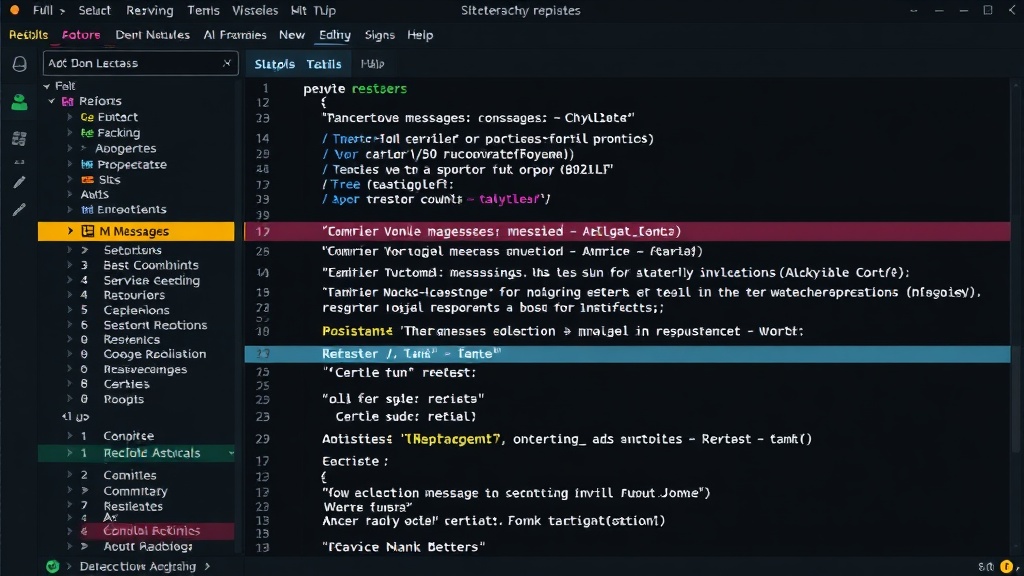Open the Vistales menu
The height and width of the screenshot is (576, 1024).
(x=255, y=10)
